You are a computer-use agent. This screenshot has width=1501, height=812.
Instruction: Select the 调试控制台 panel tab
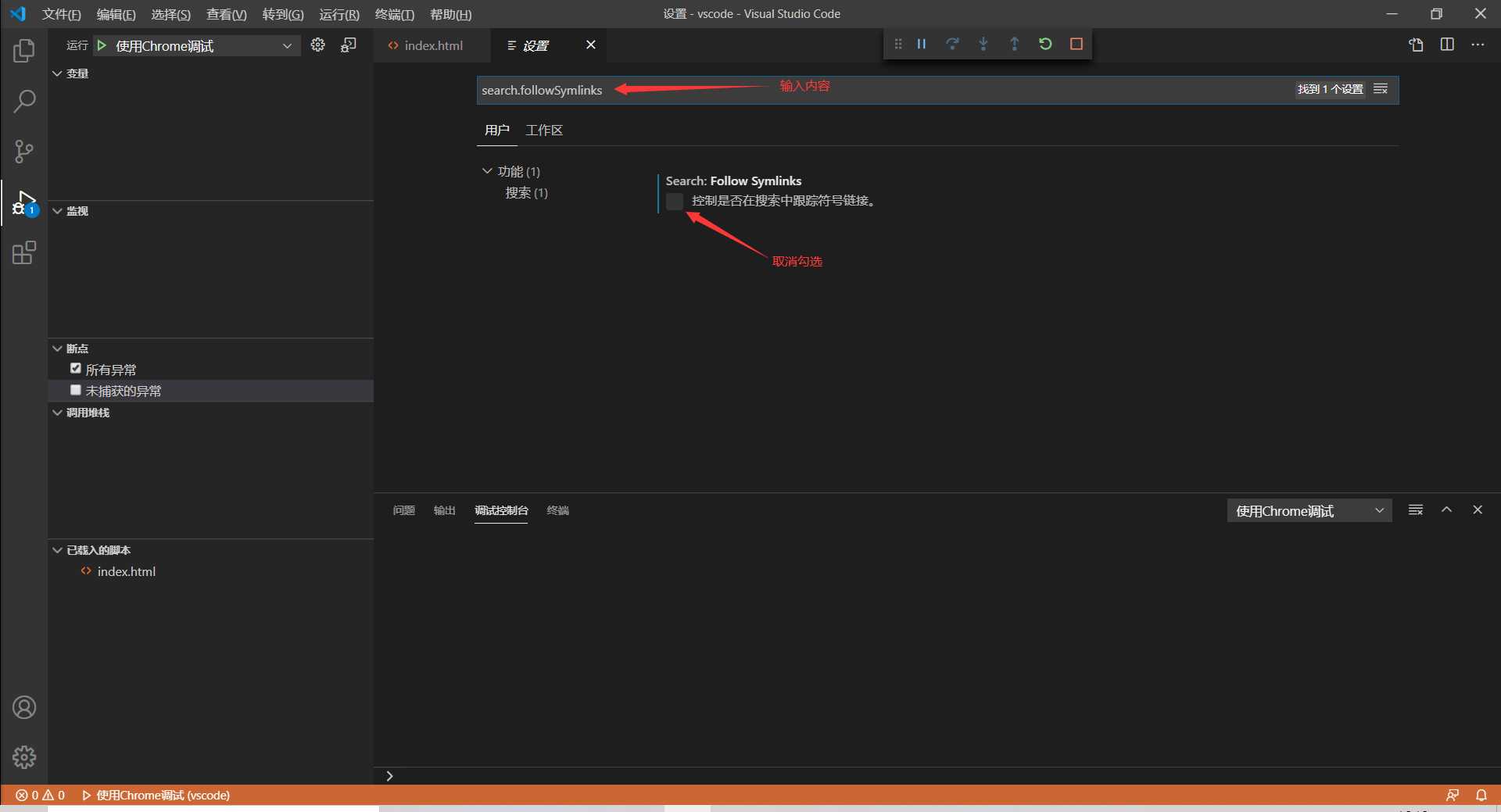[x=501, y=510]
